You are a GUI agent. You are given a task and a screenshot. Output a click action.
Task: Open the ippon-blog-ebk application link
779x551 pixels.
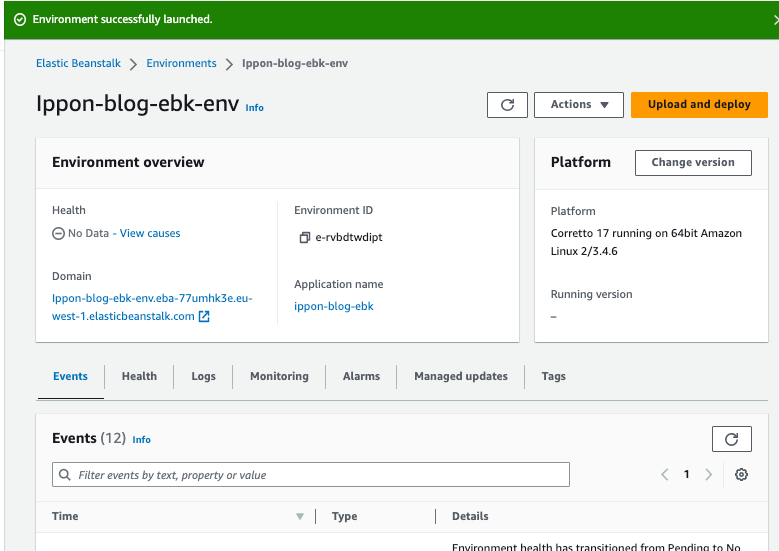(x=333, y=306)
